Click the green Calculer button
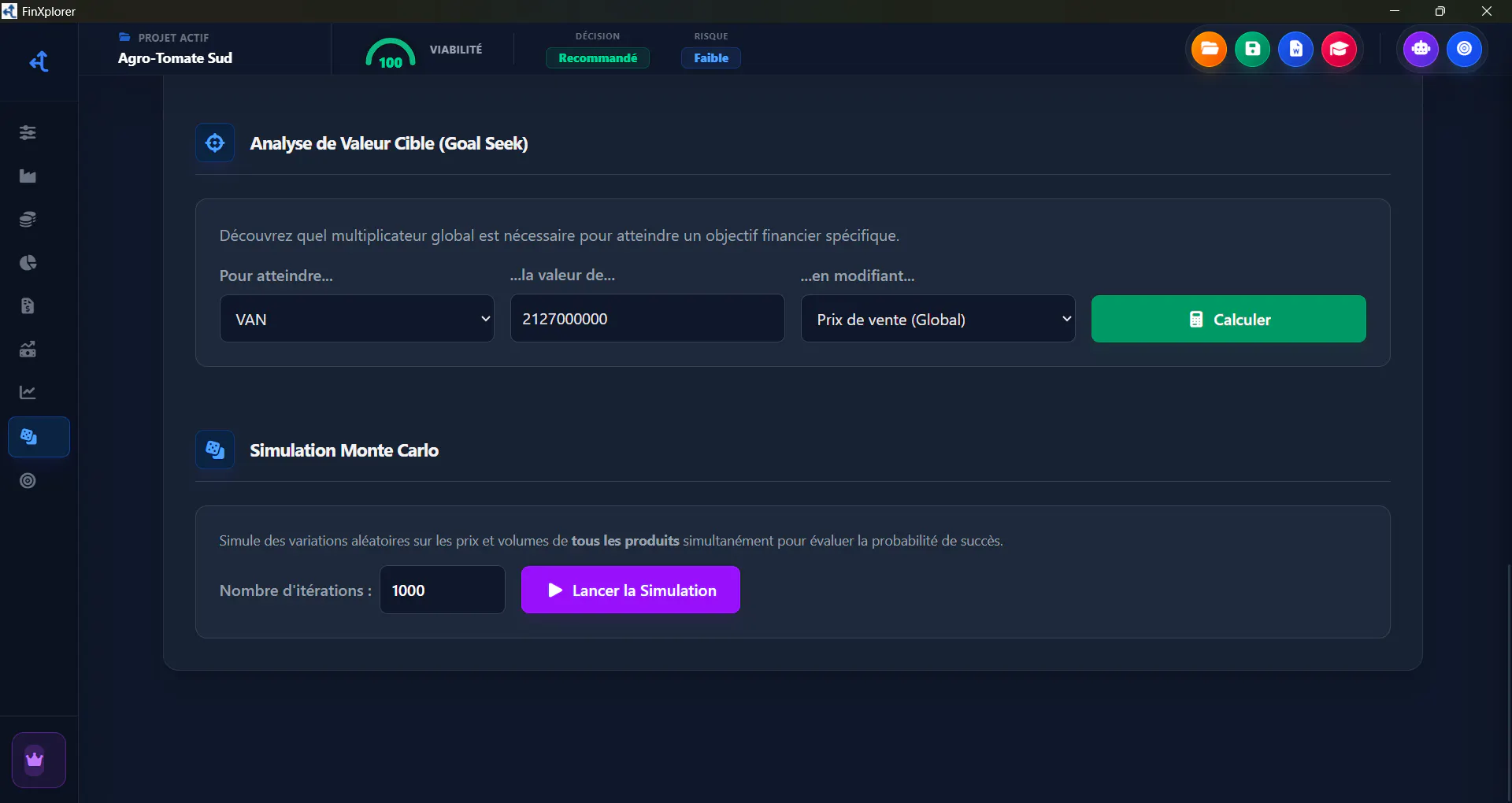1512x803 pixels. pyautogui.click(x=1228, y=319)
